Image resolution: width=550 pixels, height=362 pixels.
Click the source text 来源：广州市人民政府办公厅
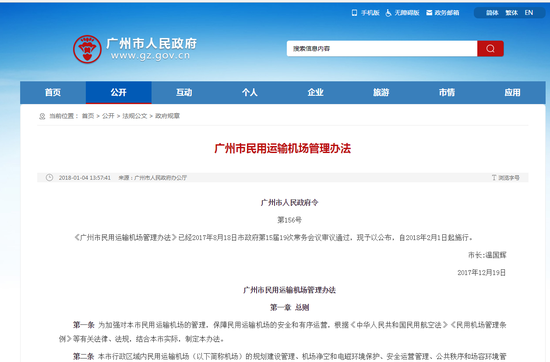(153, 178)
